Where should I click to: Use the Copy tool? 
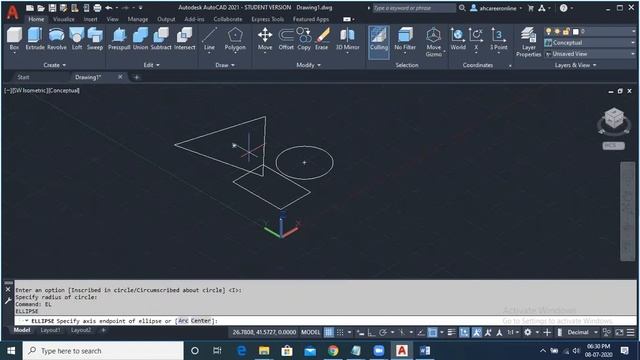(304, 39)
